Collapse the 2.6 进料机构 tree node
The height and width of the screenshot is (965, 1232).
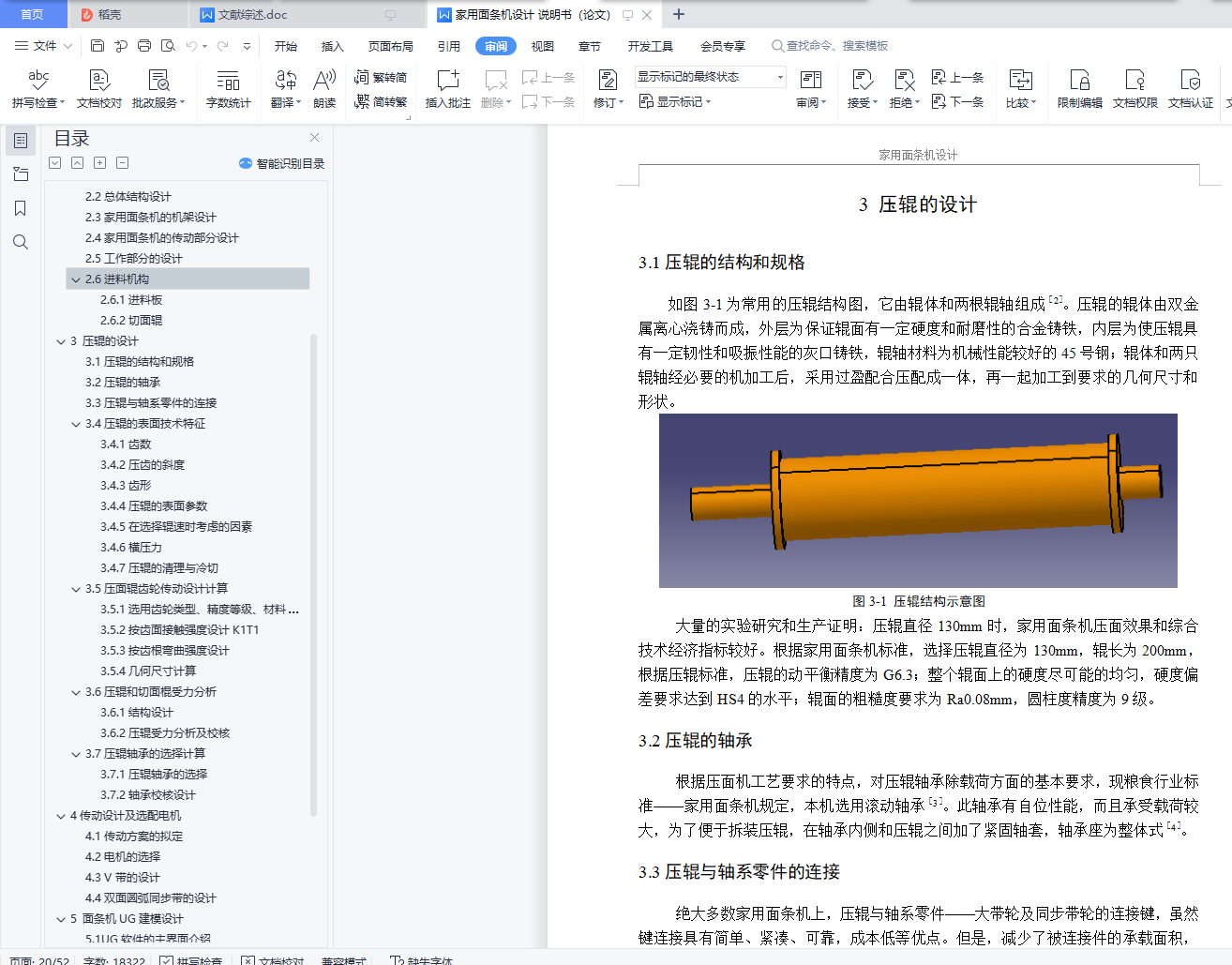tap(76, 279)
